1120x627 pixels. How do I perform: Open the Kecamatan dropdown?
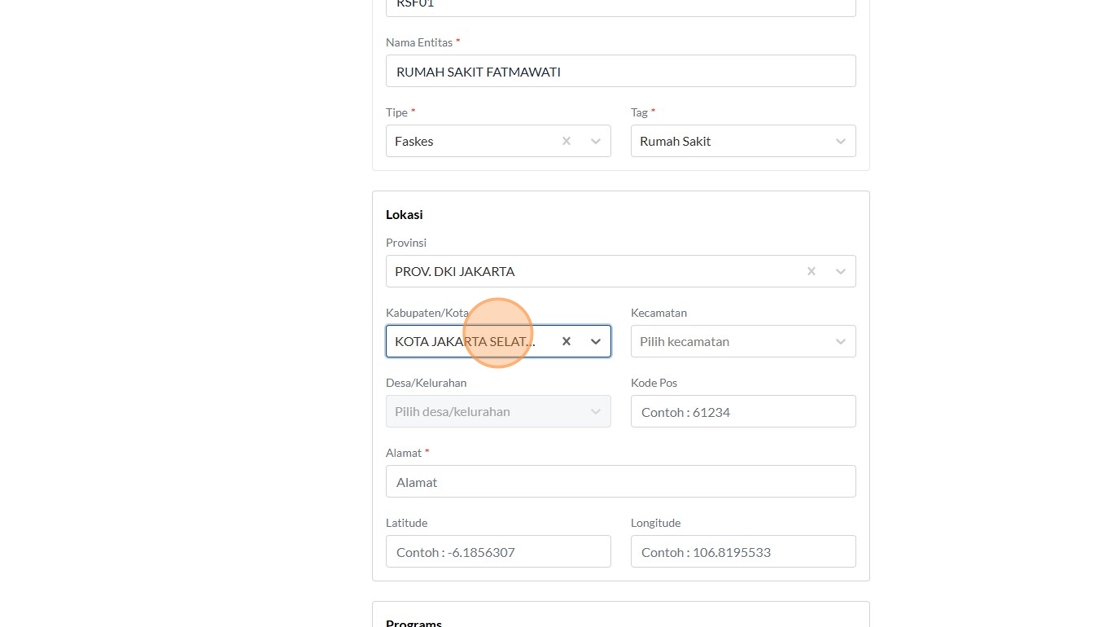pyautogui.click(x=730, y=341)
